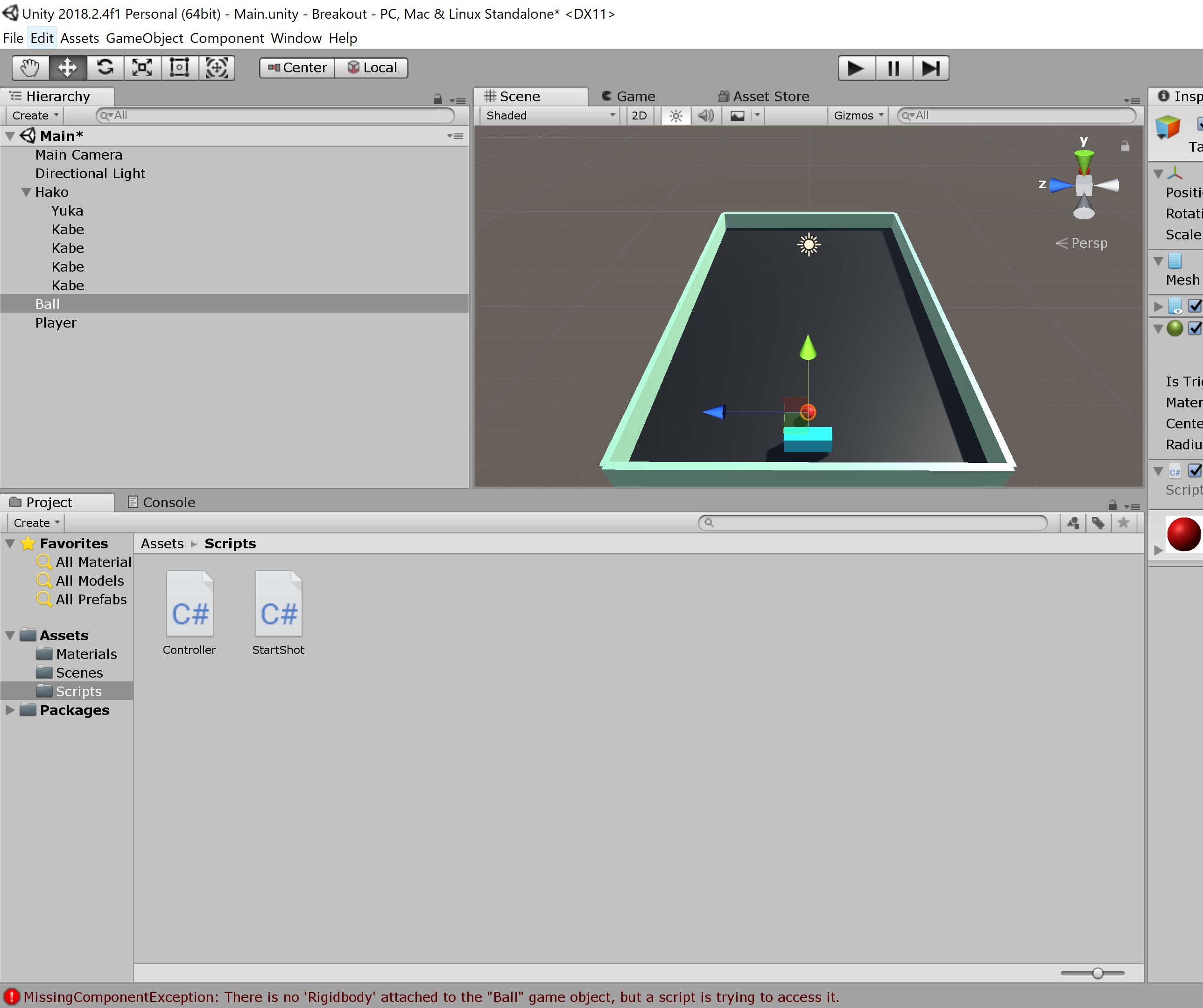Open the Assets menu
The width and height of the screenshot is (1203, 1008).
coord(80,38)
